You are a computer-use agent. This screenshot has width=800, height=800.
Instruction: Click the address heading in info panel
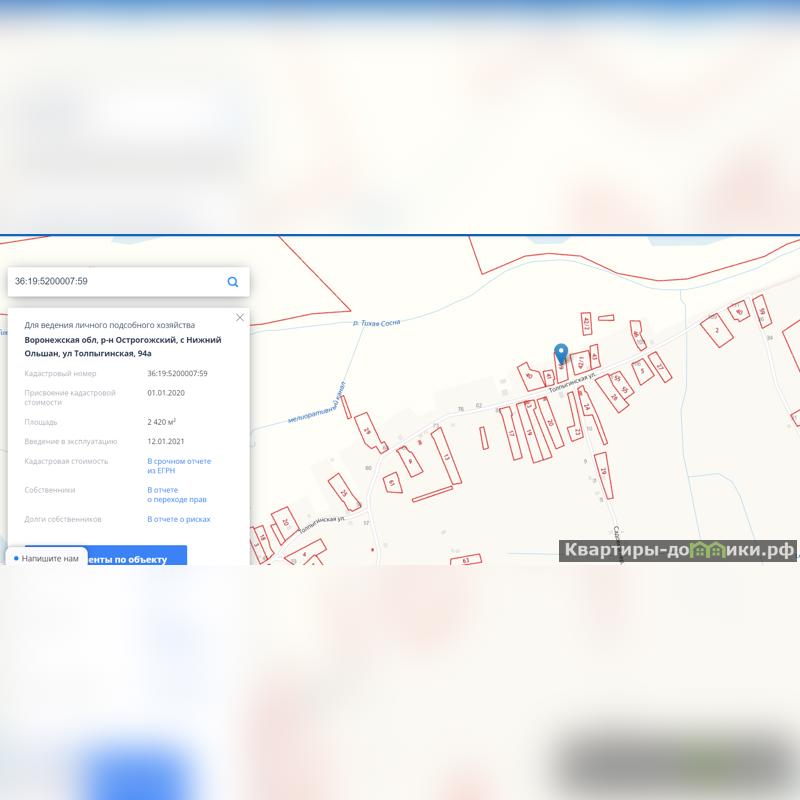point(122,346)
